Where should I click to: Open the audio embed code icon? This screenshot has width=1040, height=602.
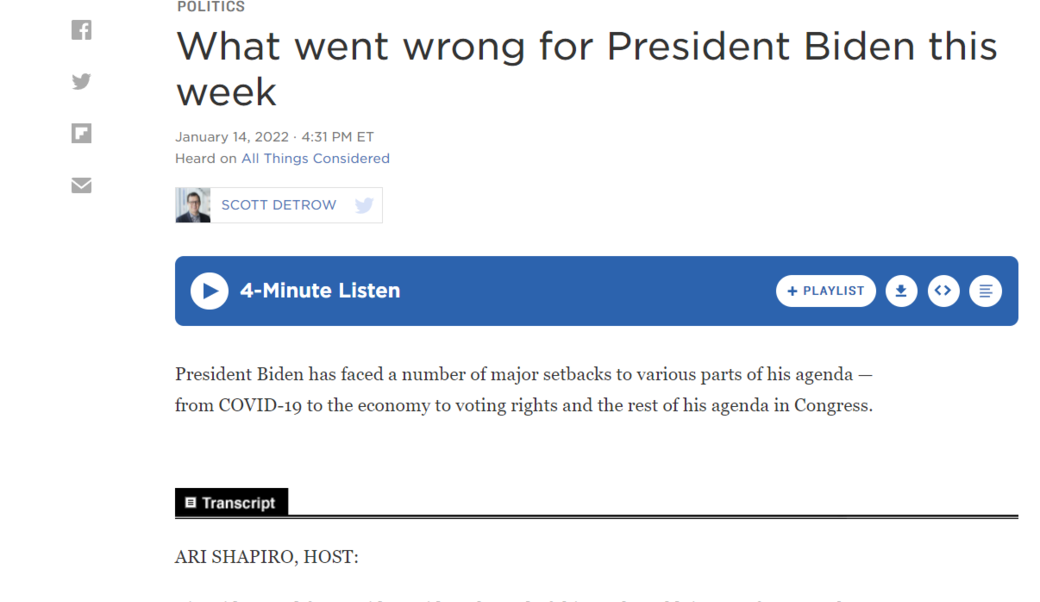(943, 291)
